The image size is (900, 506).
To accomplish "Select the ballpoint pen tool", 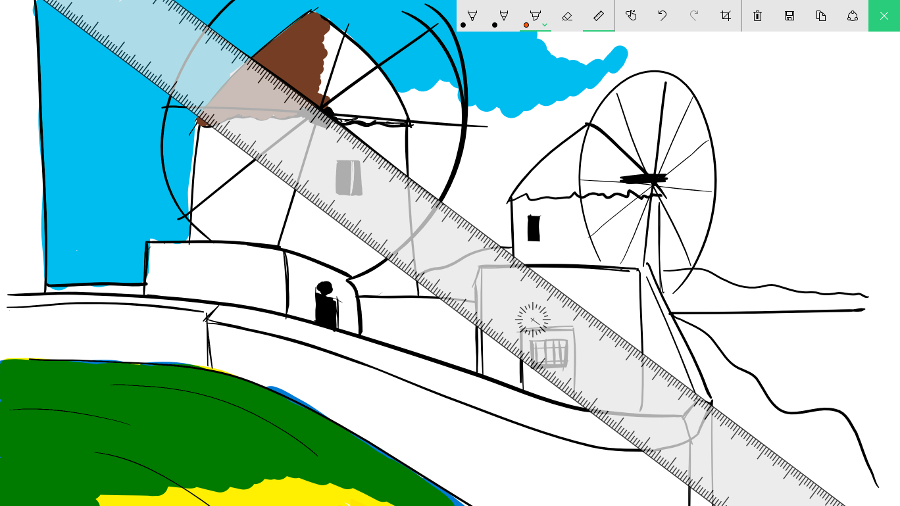I will pos(472,16).
